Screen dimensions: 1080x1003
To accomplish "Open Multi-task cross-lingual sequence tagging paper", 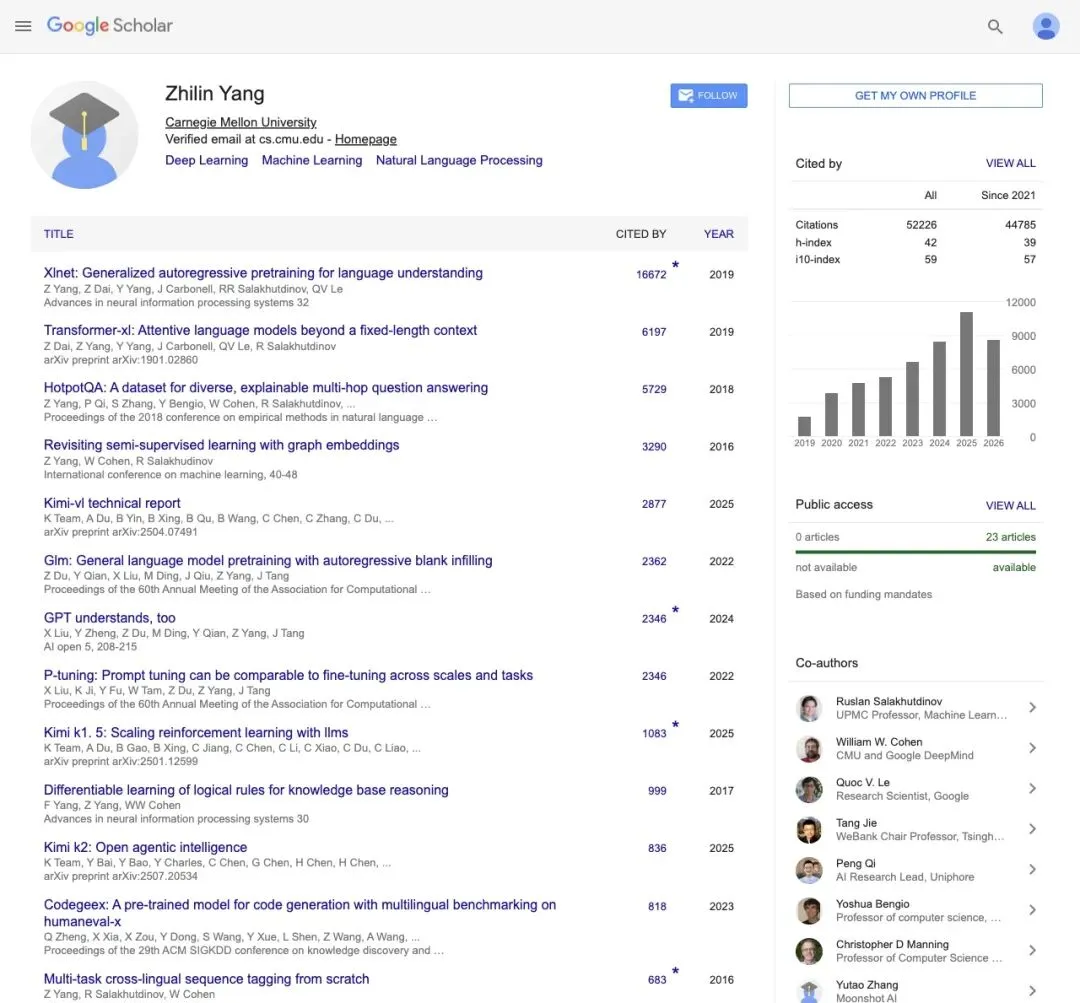I will (x=207, y=979).
